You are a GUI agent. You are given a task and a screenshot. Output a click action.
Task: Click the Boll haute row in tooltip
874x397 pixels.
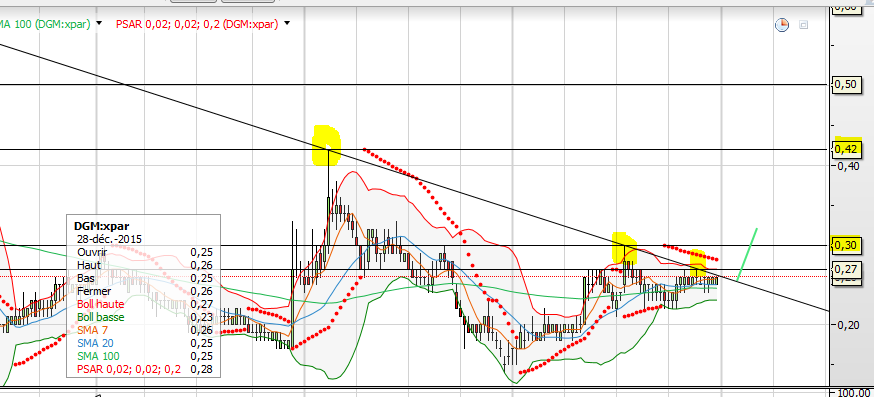tap(144, 304)
